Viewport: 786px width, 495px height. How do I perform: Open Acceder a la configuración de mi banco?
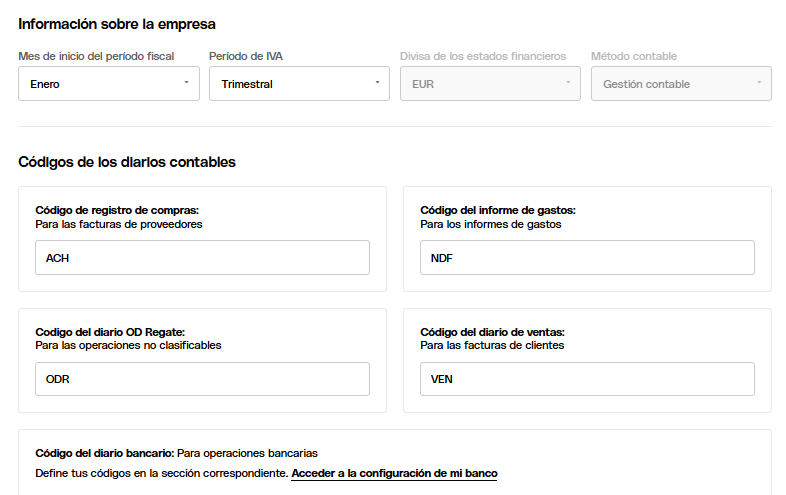395,473
